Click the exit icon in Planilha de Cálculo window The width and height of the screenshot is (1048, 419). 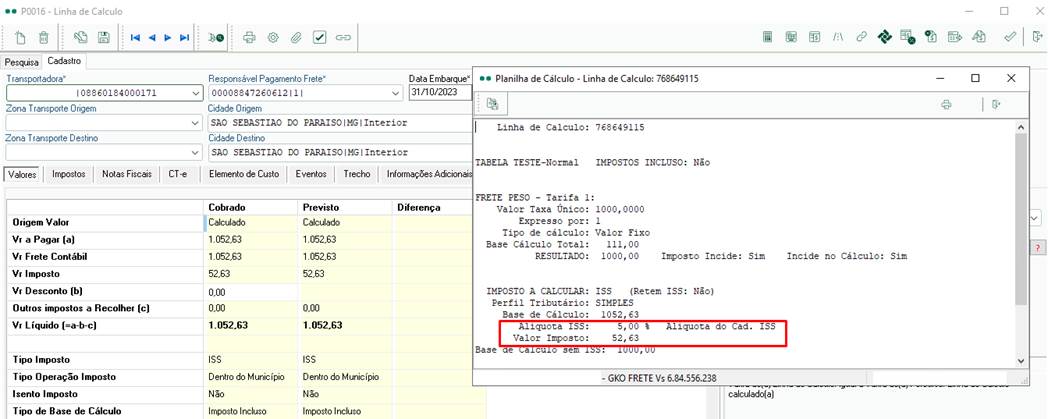(997, 105)
